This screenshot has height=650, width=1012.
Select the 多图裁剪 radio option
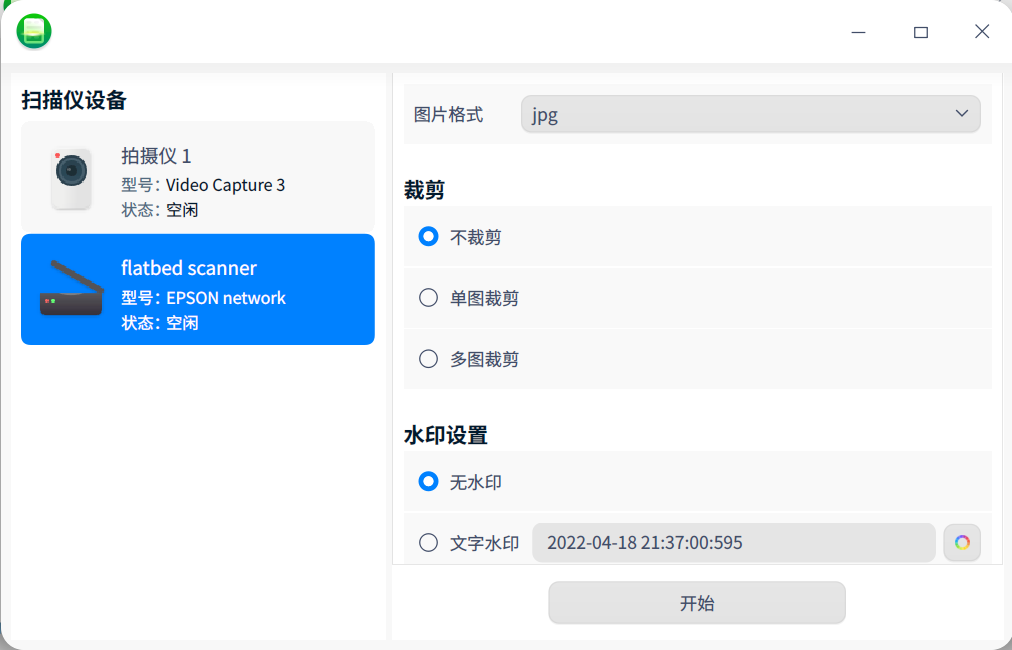click(x=429, y=359)
